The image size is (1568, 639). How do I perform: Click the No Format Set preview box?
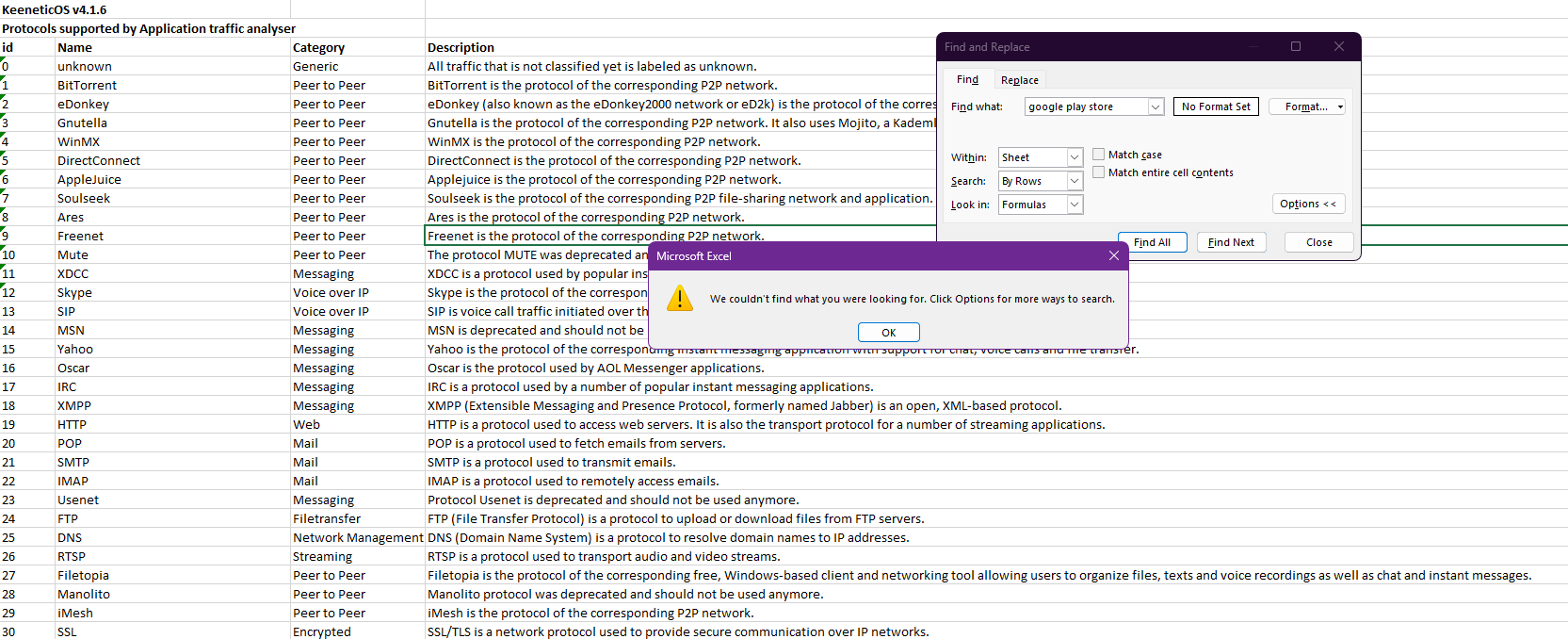click(1216, 106)
